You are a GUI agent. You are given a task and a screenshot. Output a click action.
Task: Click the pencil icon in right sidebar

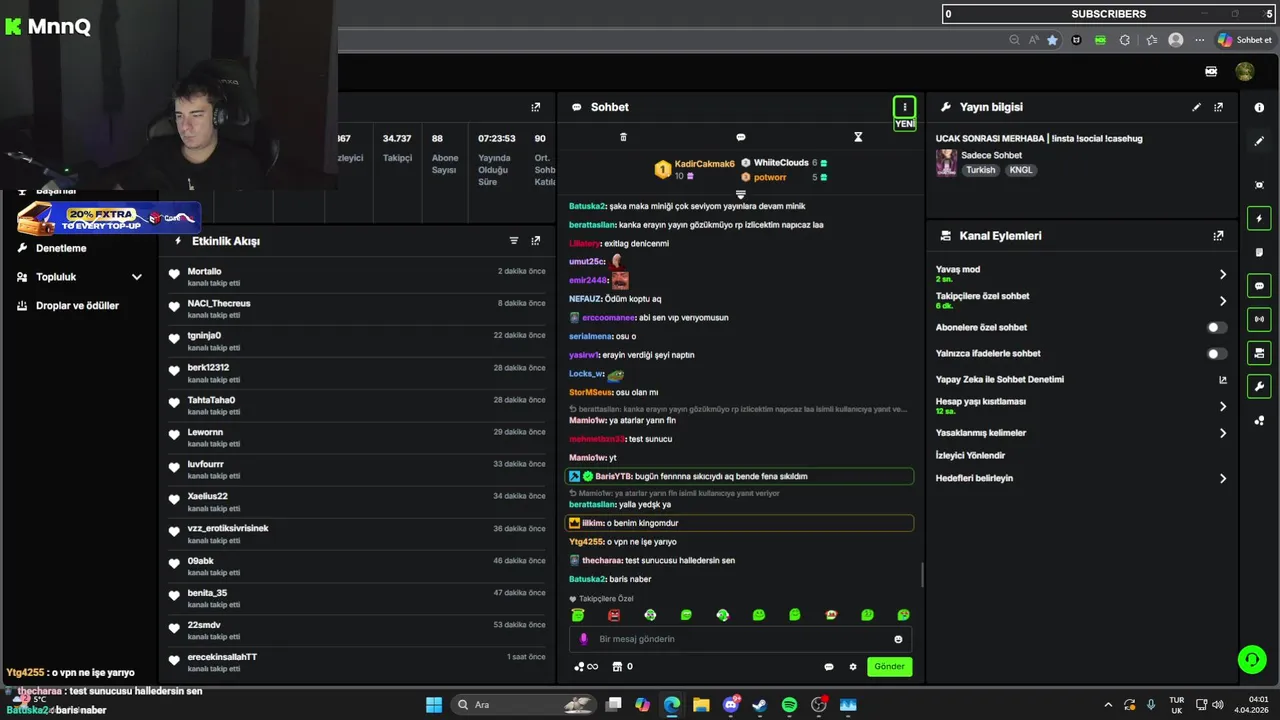1259,141
